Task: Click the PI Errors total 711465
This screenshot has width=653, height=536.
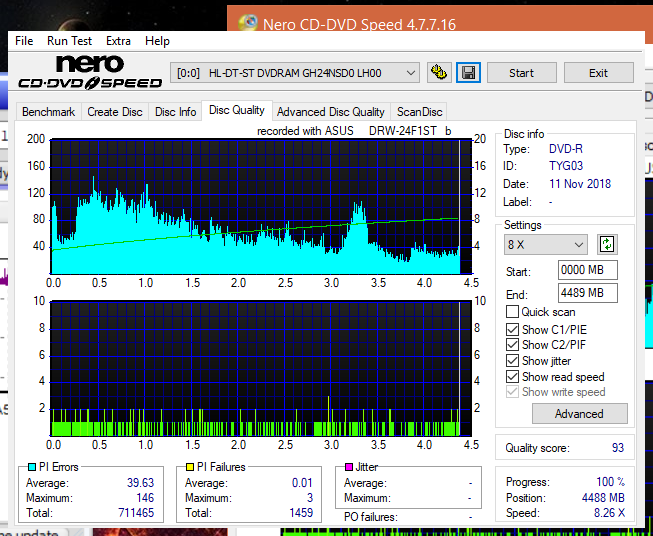Action: pyautogui.click(x=136, y=513)
